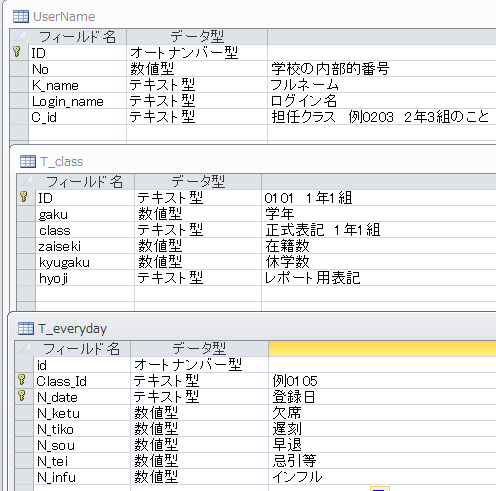
Task: Open data type cell for K_name field
Action: pyautogui.click(x=197, y=85)
